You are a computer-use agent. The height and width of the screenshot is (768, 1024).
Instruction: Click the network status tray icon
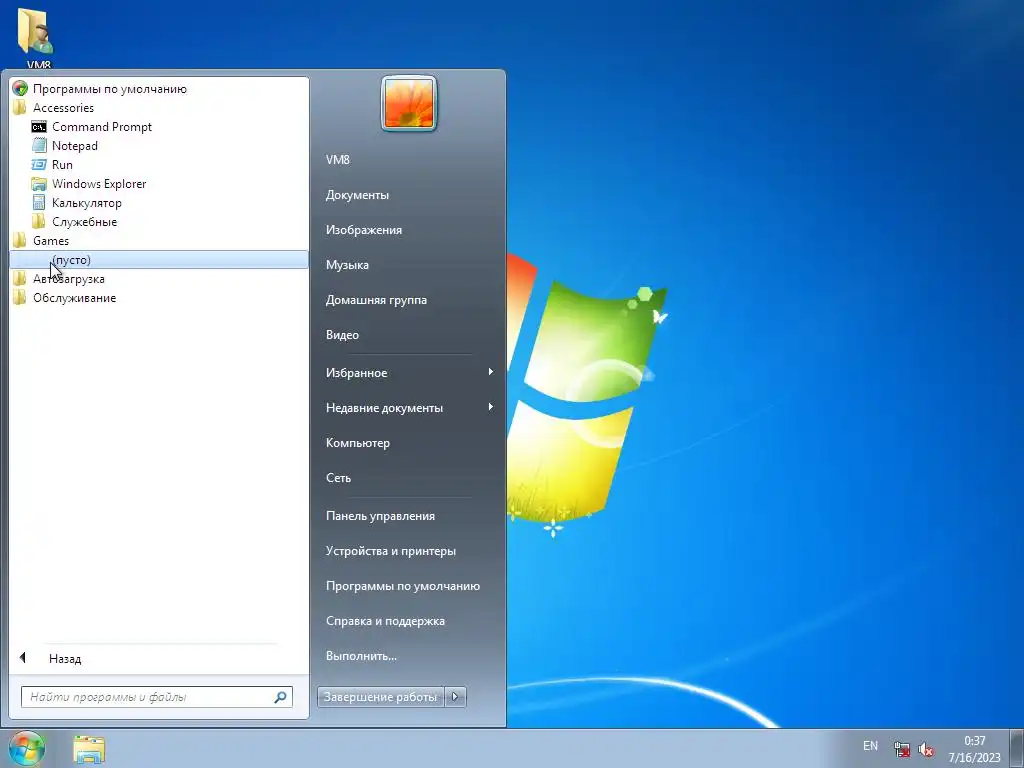(x=902, y=749)
